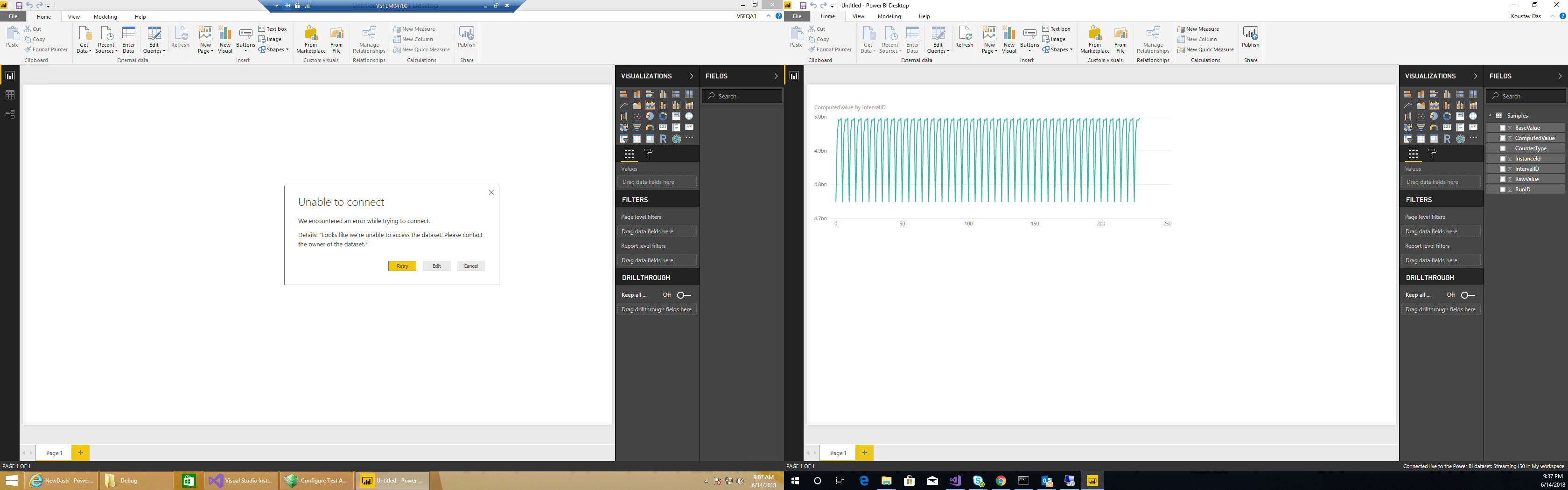Image resolution: width=1568 pixels, height=490 pixels.
Task: Add an R script visual in left window
Action: [x=663, y=139]
